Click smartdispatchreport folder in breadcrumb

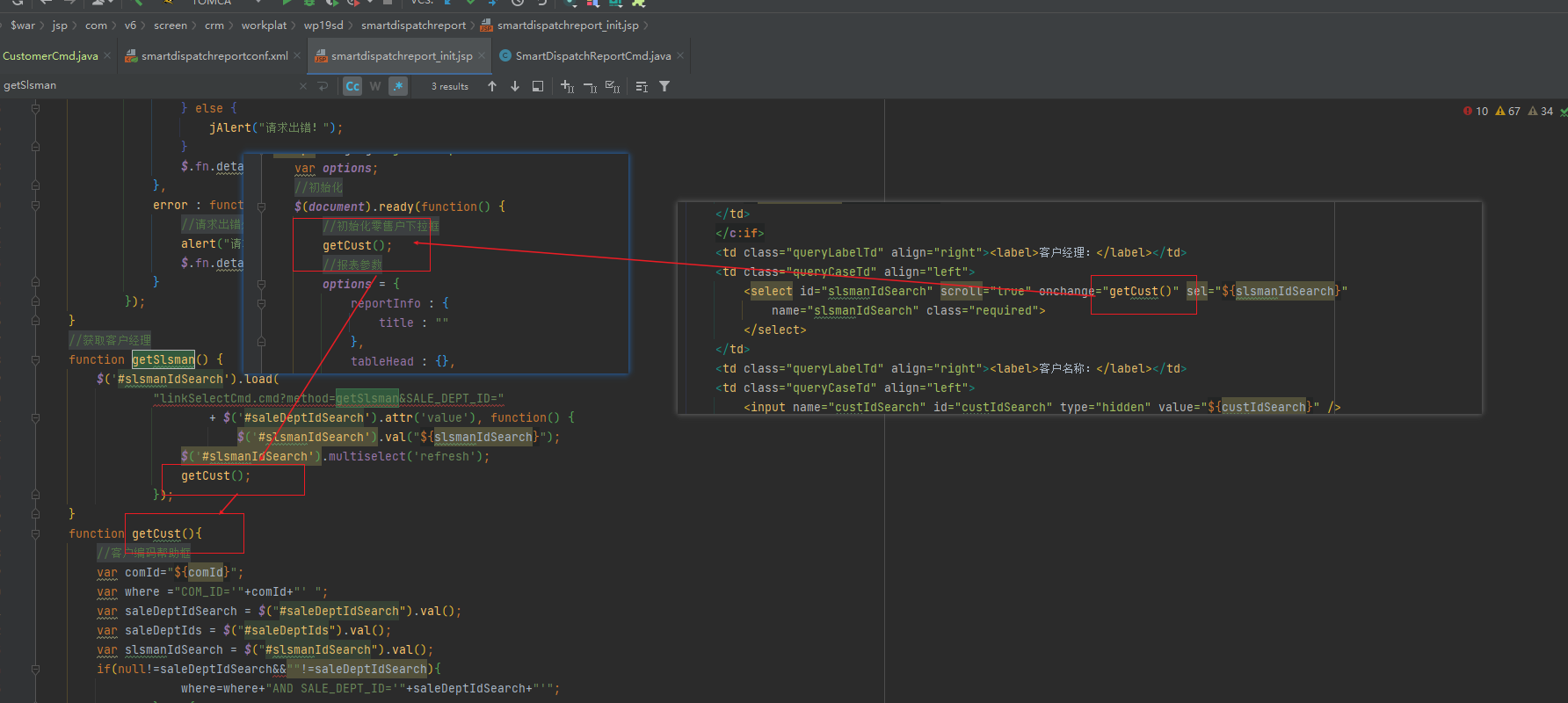[x=413, y=25]
